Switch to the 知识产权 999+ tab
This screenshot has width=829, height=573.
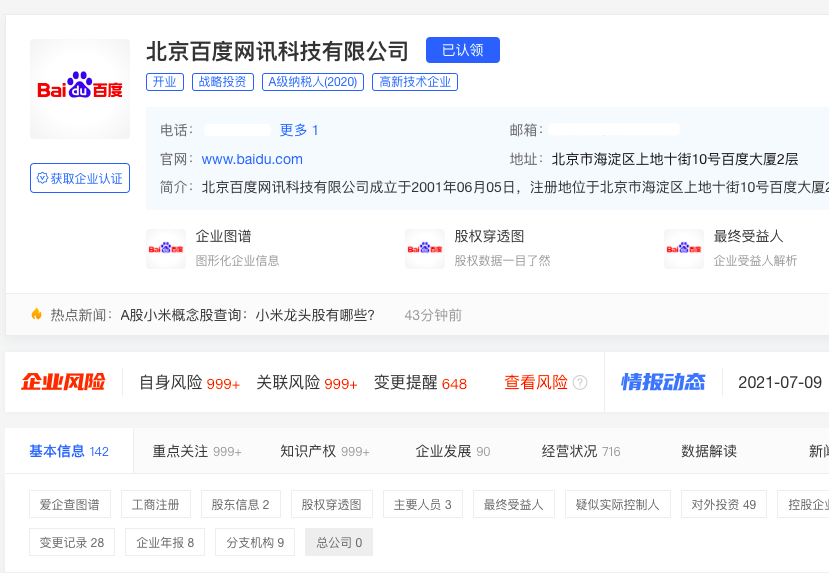pos(325,451)
